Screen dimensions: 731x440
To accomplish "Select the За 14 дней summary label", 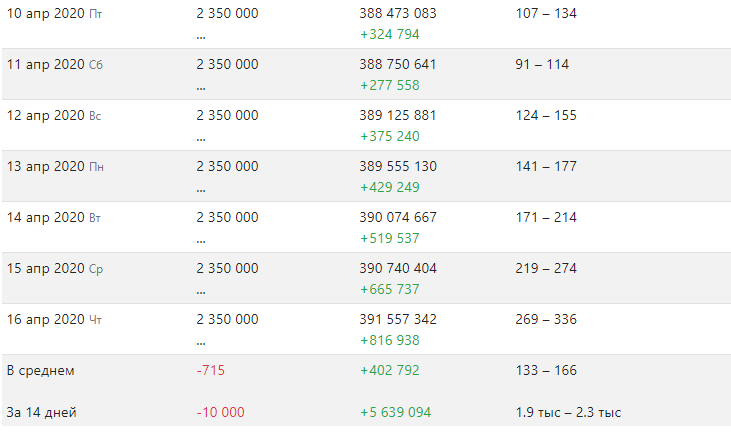I will tap(41, 412).
